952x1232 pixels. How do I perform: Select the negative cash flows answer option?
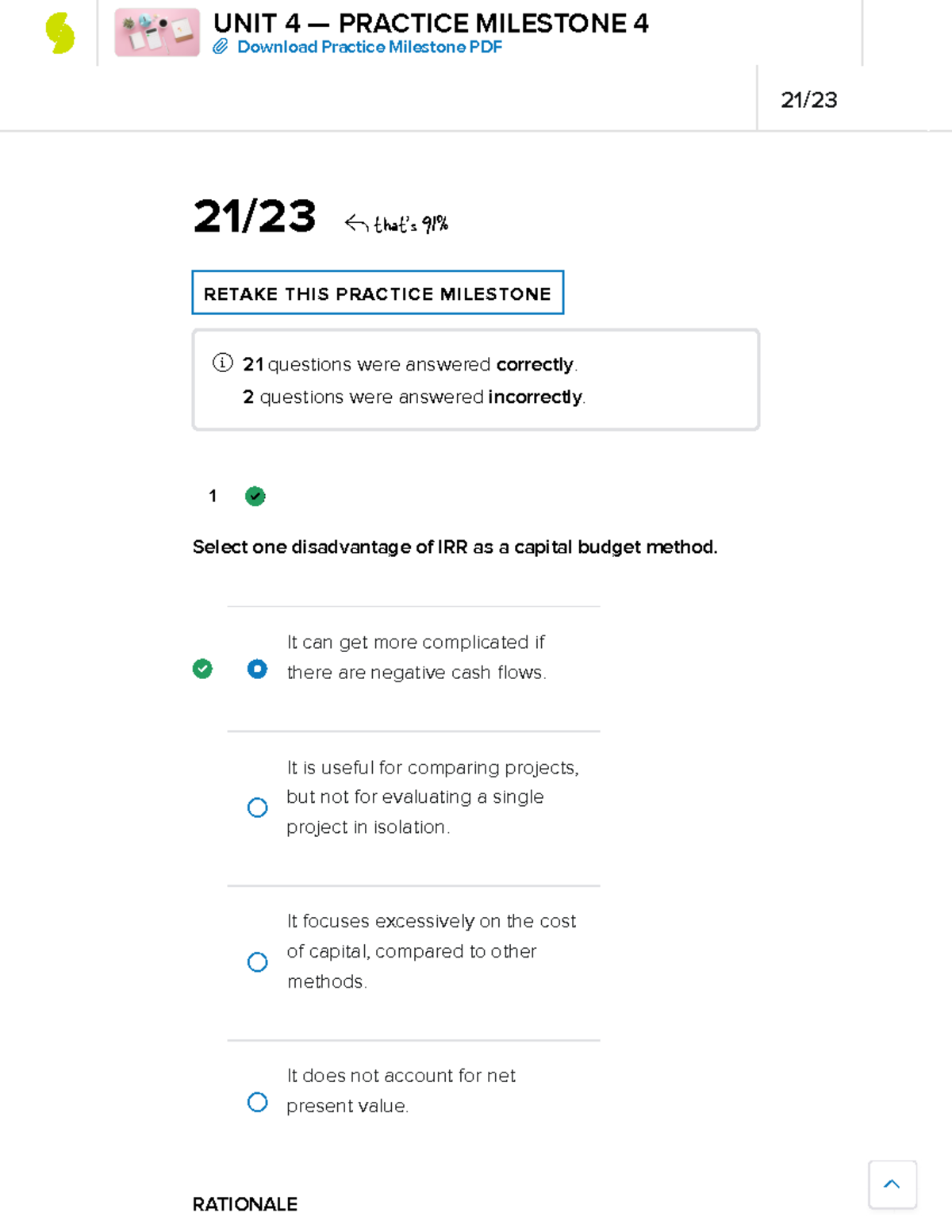257,670
